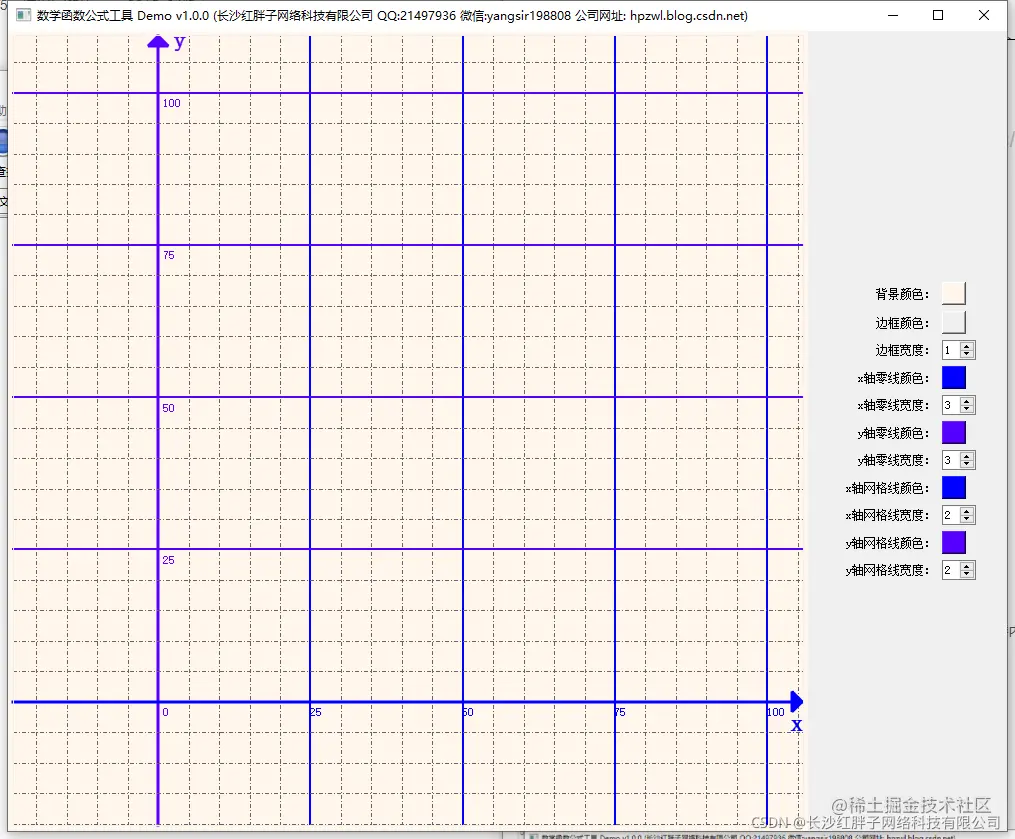This screenshot has width=1015, height=839.
Task: Maximize the 数学函数公式工具 window
Action: (938, 16)
